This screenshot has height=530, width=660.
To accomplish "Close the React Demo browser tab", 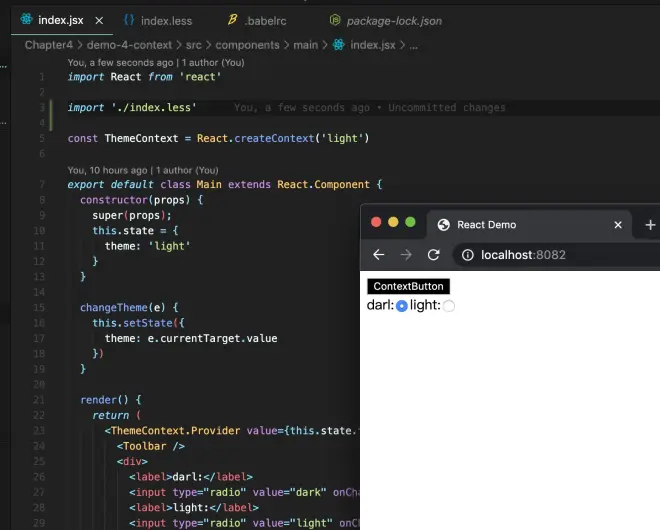I will 617,225.
